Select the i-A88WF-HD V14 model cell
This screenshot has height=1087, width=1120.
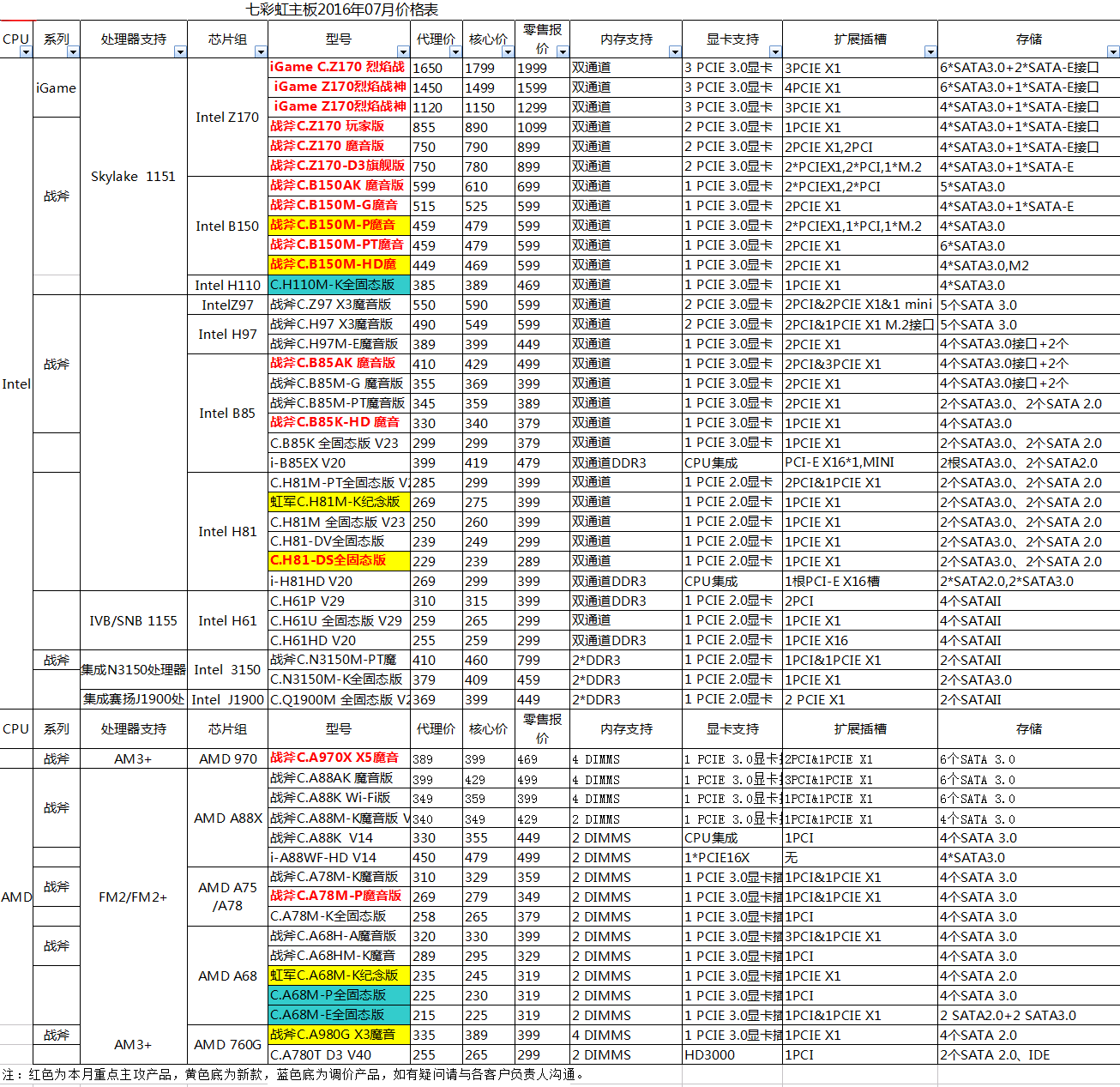[x=339, y=858]
